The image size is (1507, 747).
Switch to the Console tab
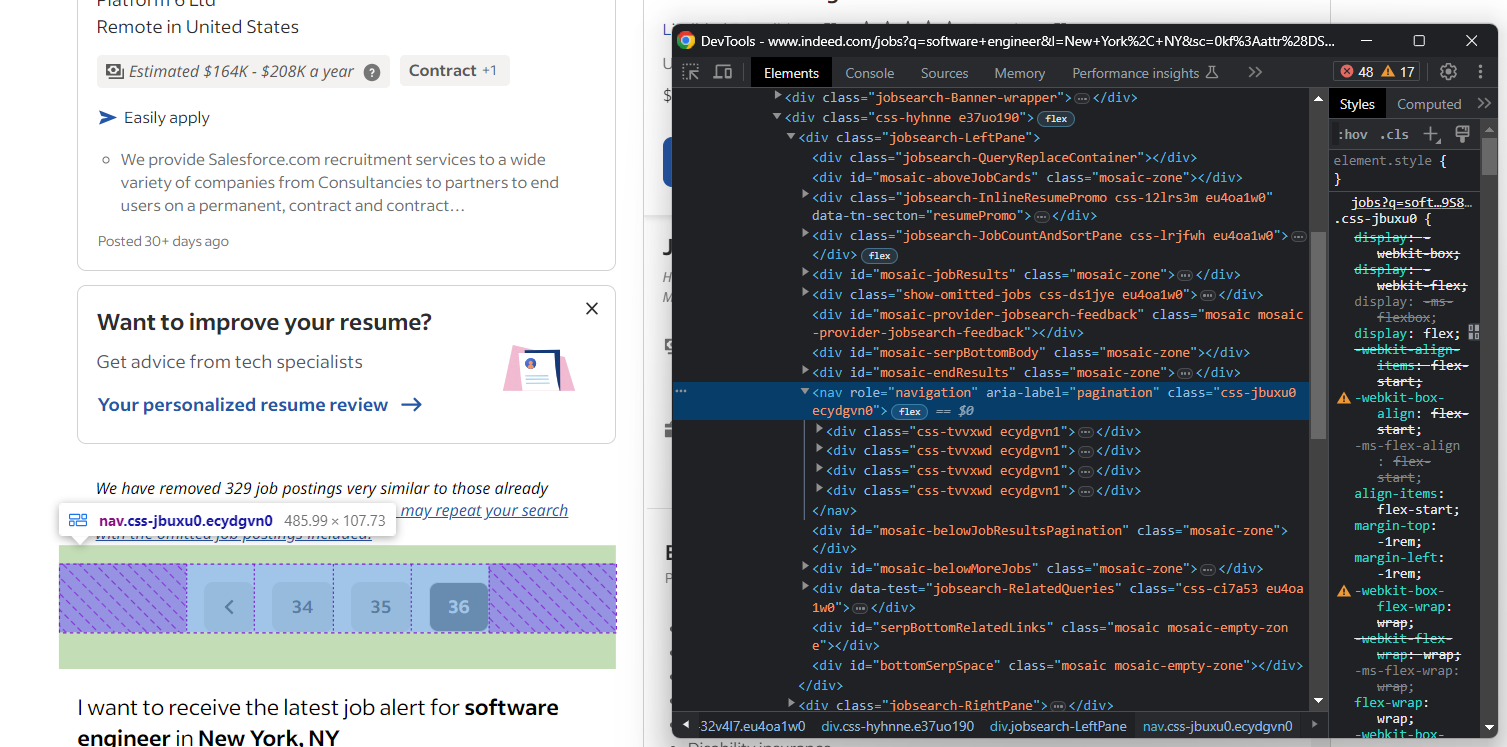pyautogui.click(x=868, y=72)
